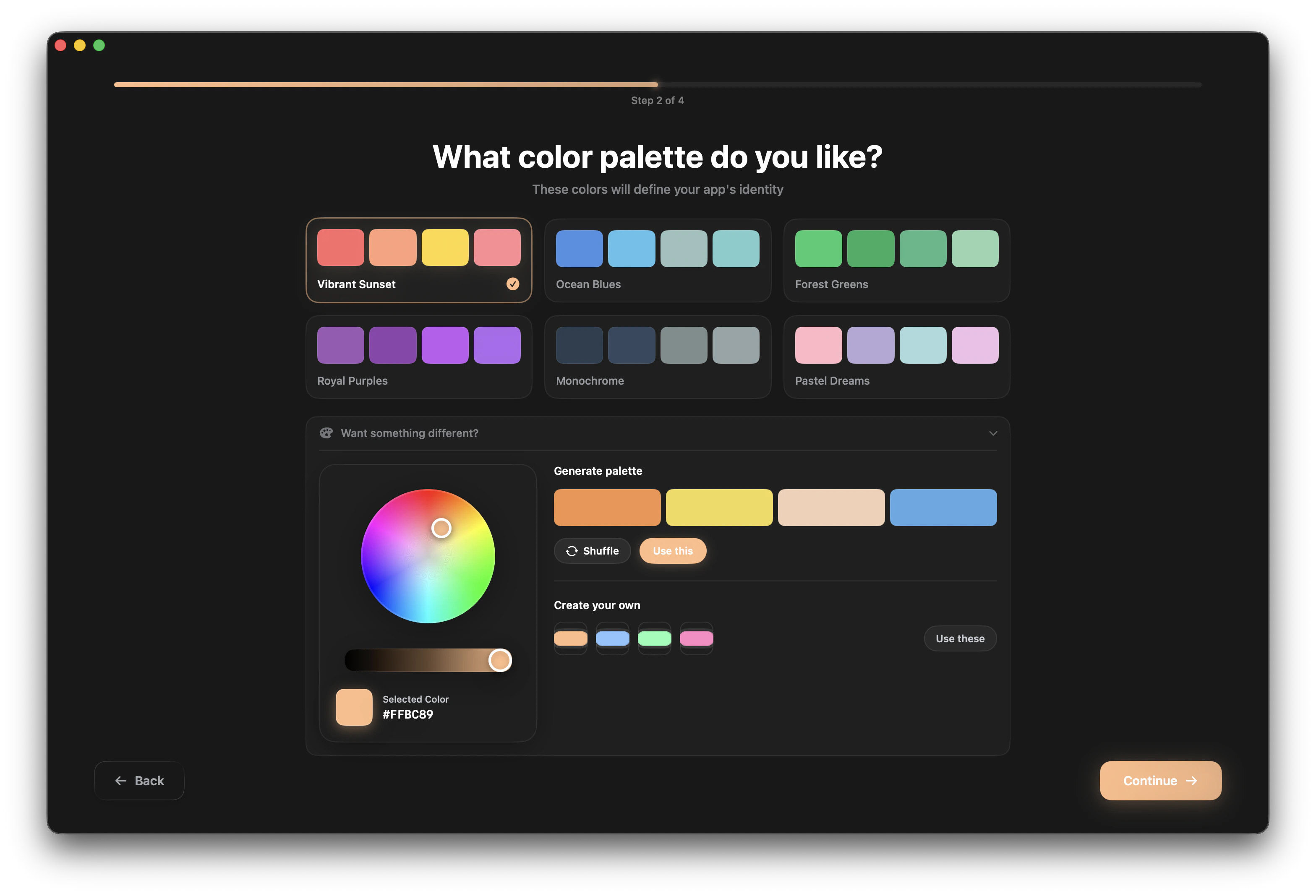
Task: Click the back arrow icon in the Back button
Action: (x=120, y=781)
